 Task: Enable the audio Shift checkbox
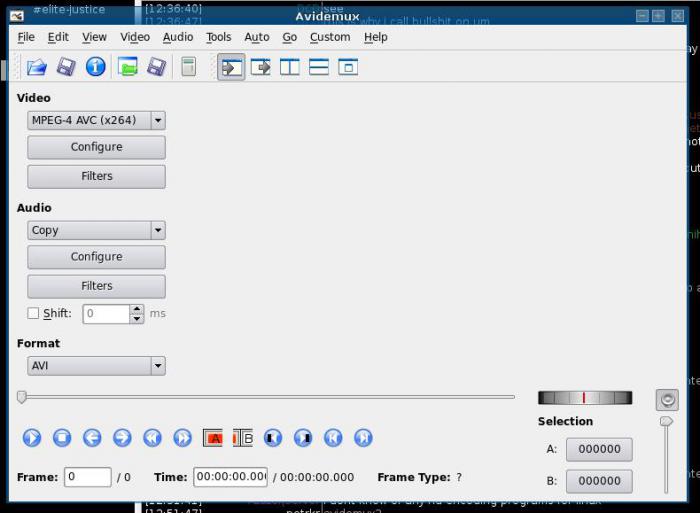33,313
